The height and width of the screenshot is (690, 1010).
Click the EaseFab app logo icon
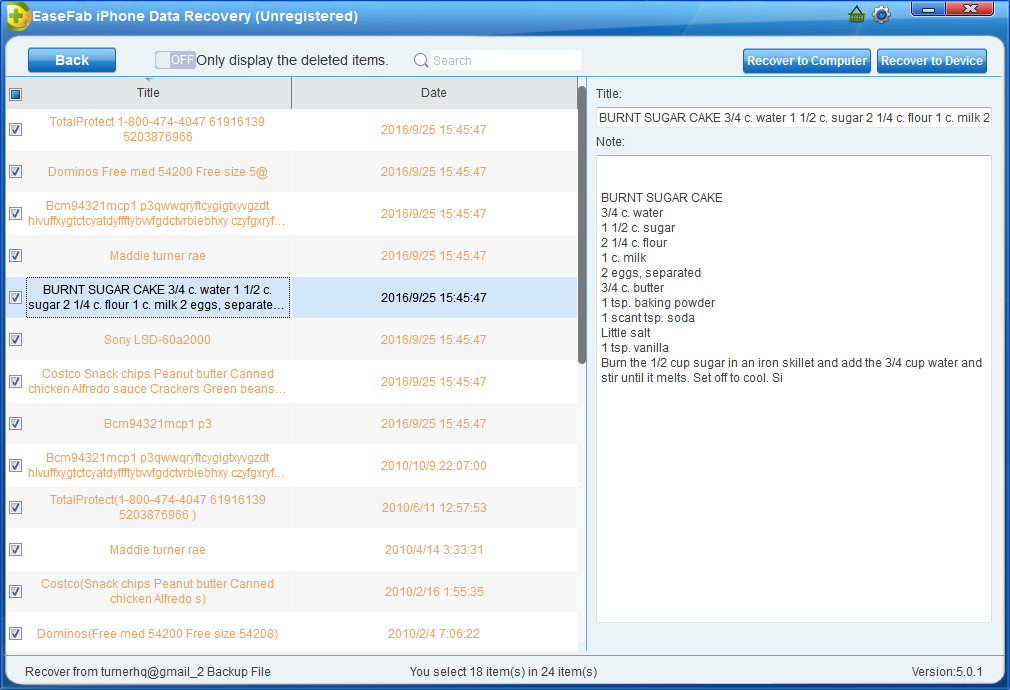[17, 16]
